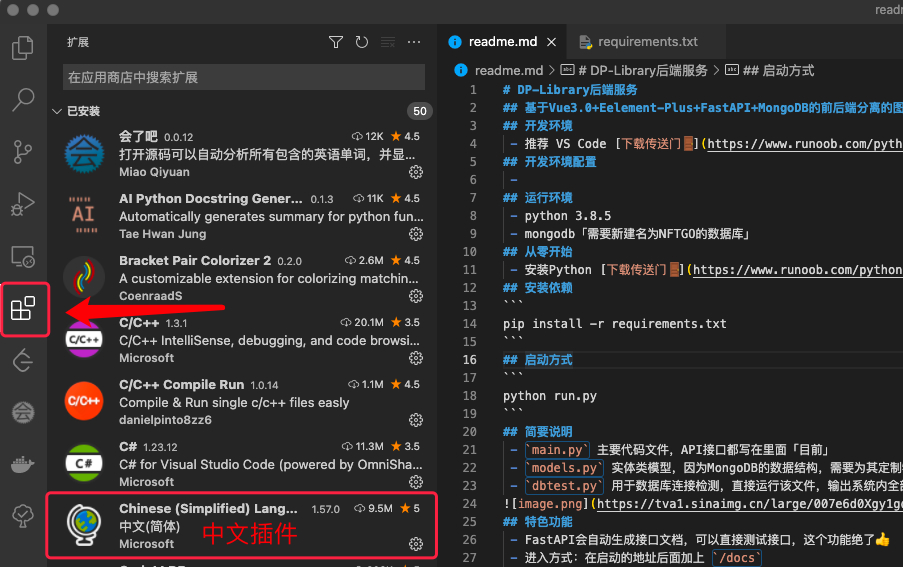This screenshot has width=903, height=567.
Task: Clear extension search results icon
Action: click(388, 42)
